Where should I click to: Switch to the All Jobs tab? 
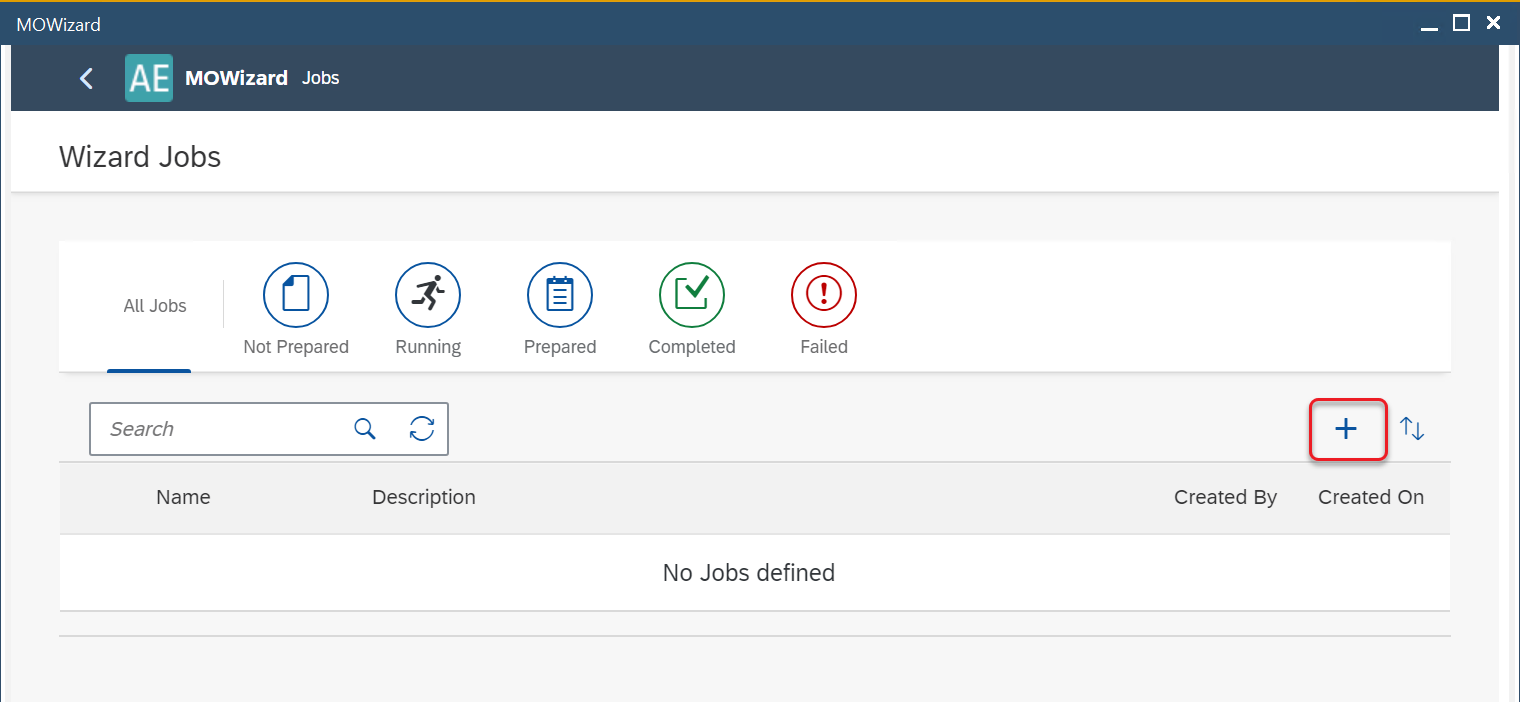point(155,306)
